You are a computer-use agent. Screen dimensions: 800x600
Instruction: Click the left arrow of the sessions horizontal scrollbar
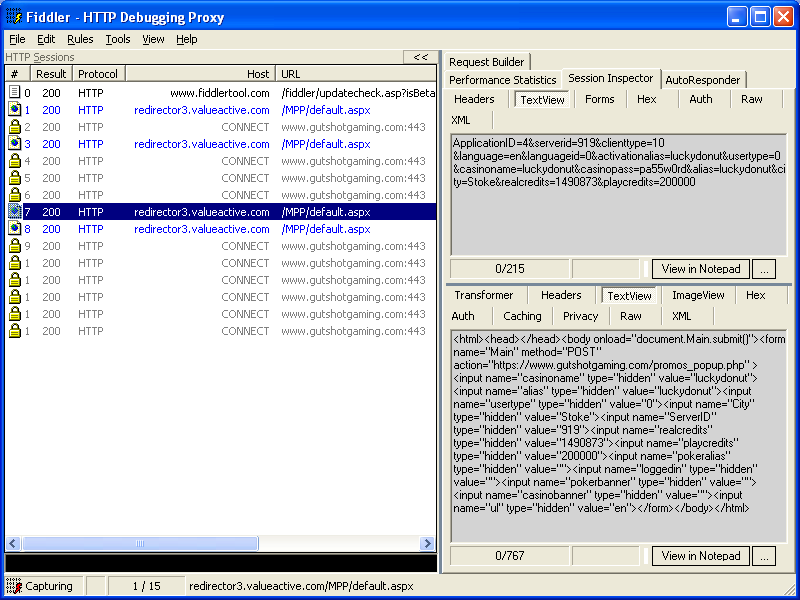13,544
